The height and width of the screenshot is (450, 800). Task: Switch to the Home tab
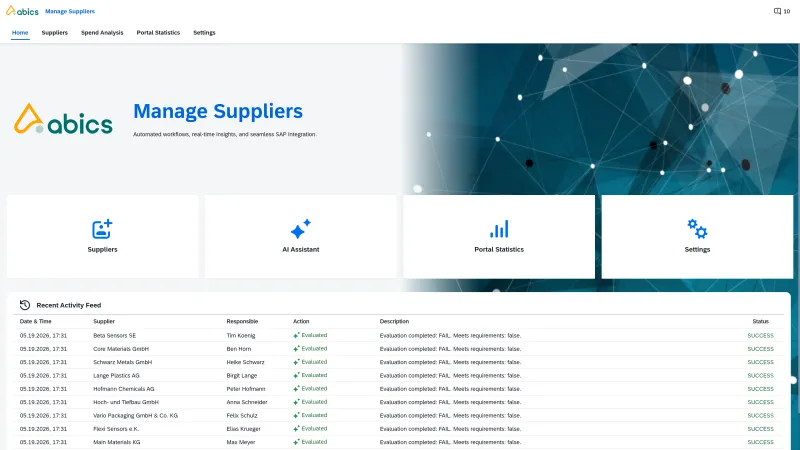click(20, 33)
